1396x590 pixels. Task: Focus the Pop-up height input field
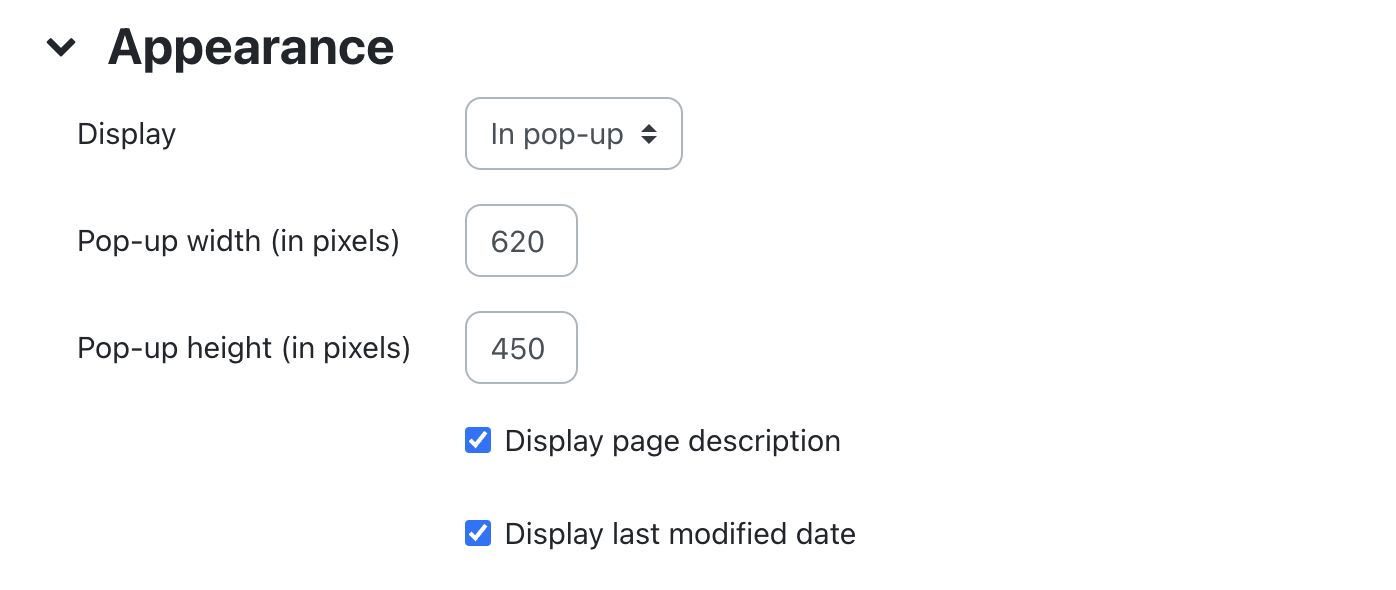521,348
